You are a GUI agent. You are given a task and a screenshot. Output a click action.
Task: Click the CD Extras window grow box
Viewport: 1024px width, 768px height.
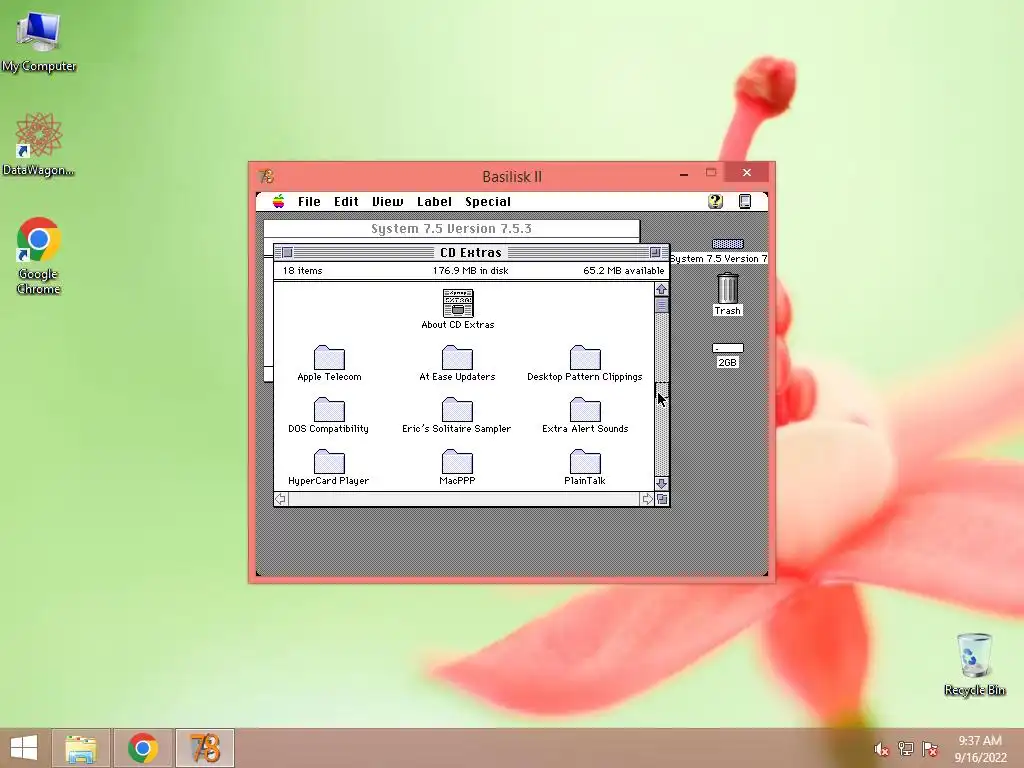(662, 499)
